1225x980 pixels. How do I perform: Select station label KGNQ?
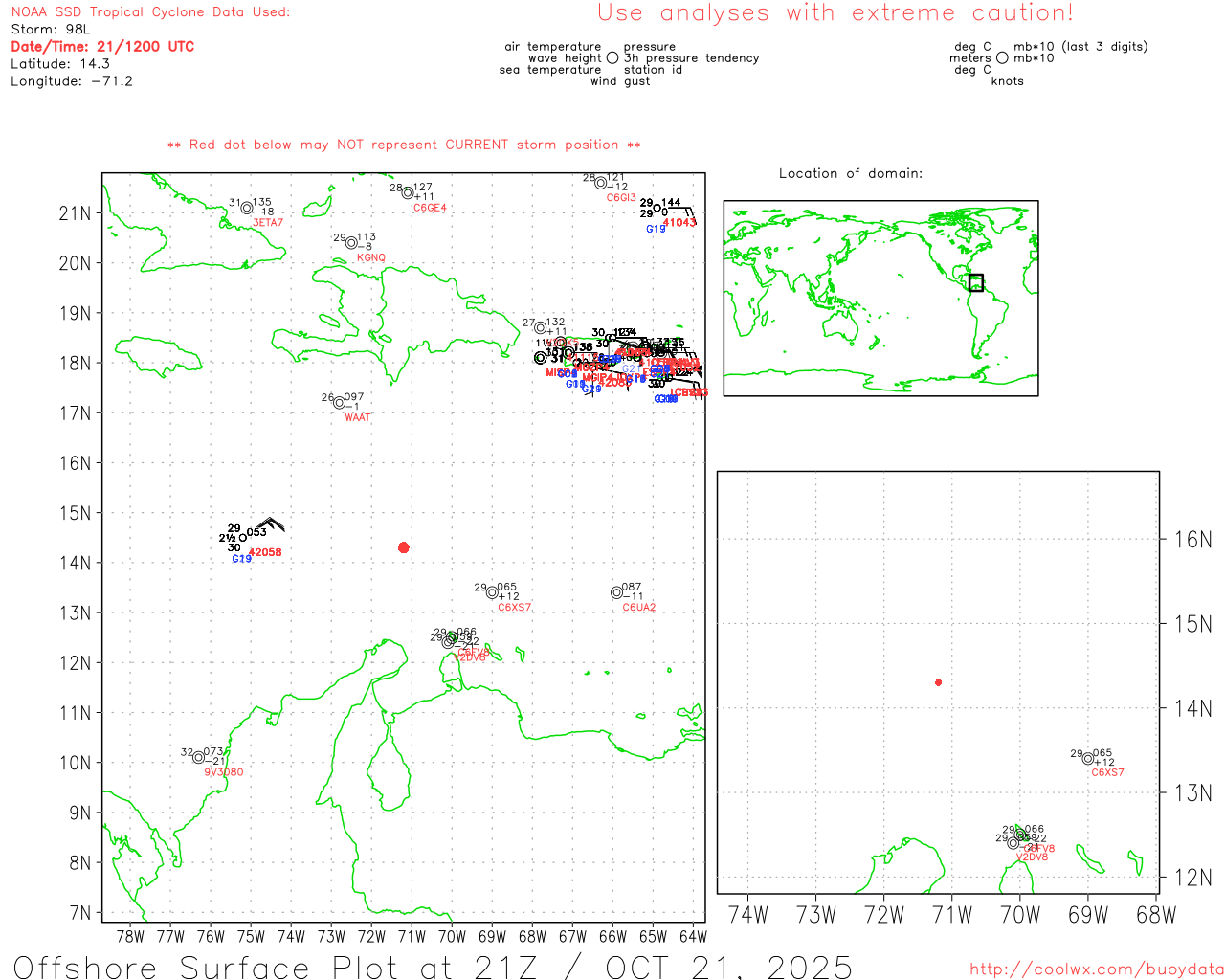(x=371, y=258)
